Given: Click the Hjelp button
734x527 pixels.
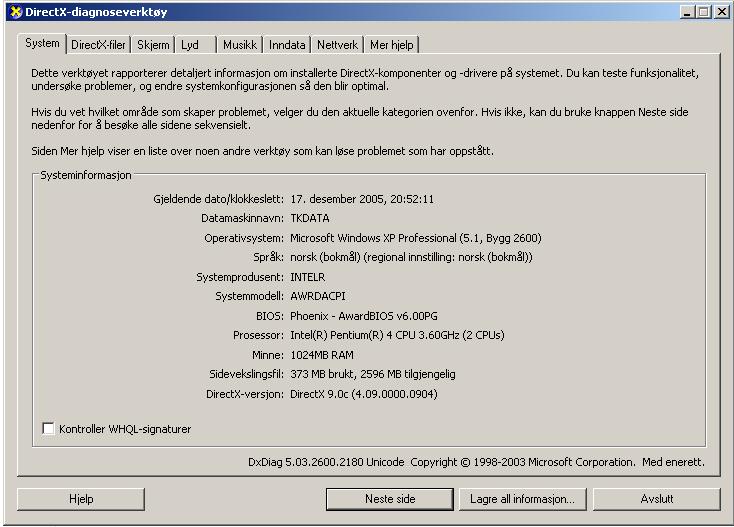Looking at the screenshot, I should pyautogui.click(x=81, y=499).
